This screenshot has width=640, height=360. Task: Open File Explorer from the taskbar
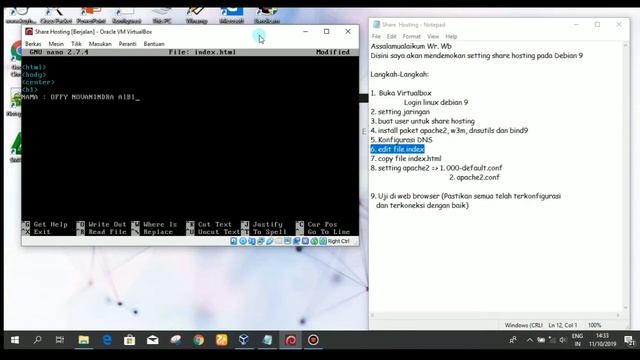pyautogui.click(x=84, y=340)
